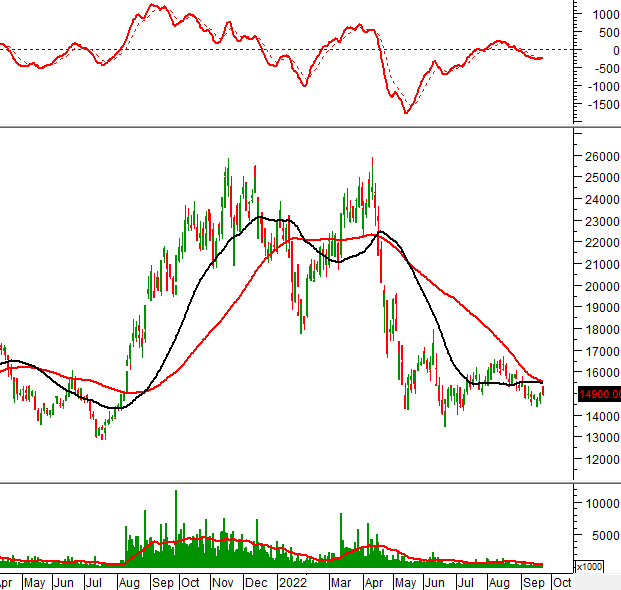Click the 23000 price axis value
The image size is (621, 590).
602,221
